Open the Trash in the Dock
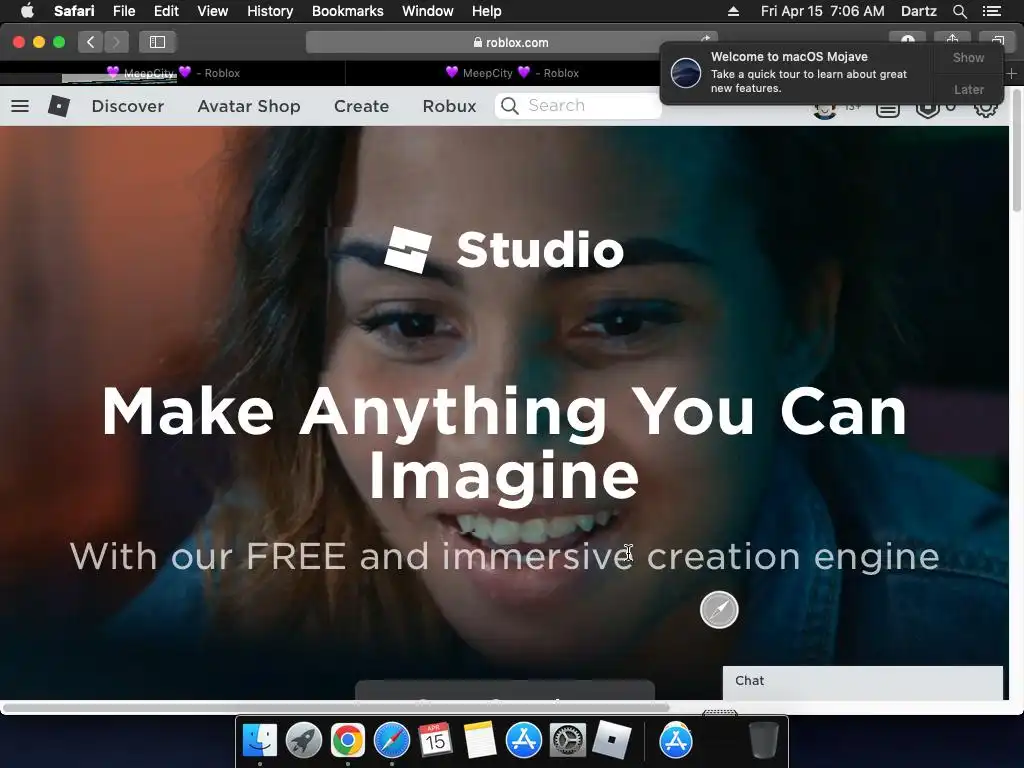 763,741
